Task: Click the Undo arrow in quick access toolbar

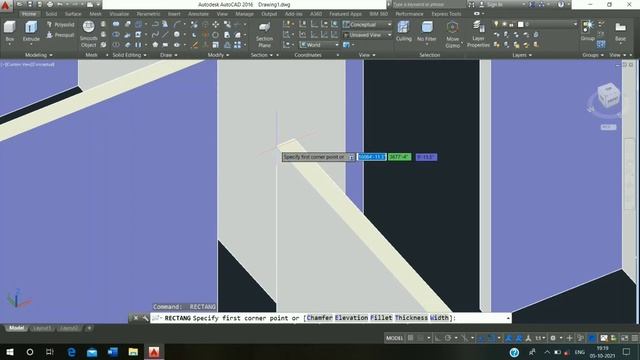Action: pyautogui.click(x=60, y=4)
